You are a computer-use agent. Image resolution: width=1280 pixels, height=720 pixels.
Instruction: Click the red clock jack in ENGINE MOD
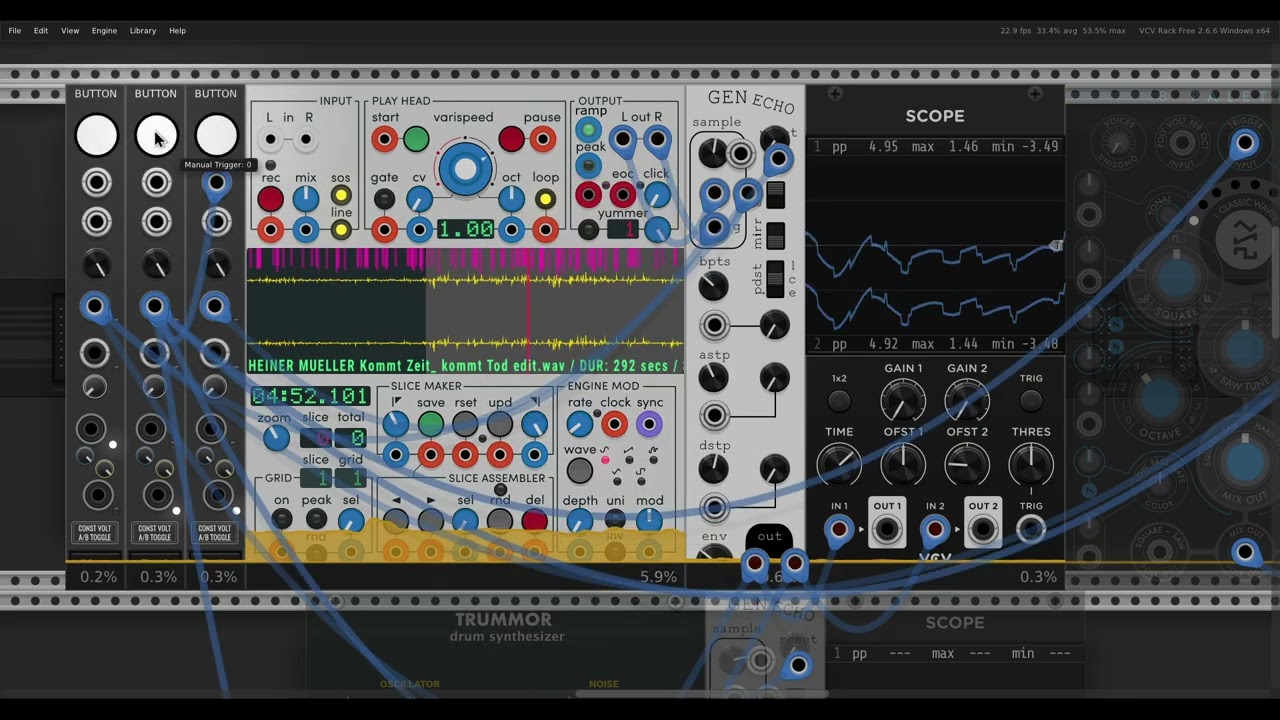(614, 424)
